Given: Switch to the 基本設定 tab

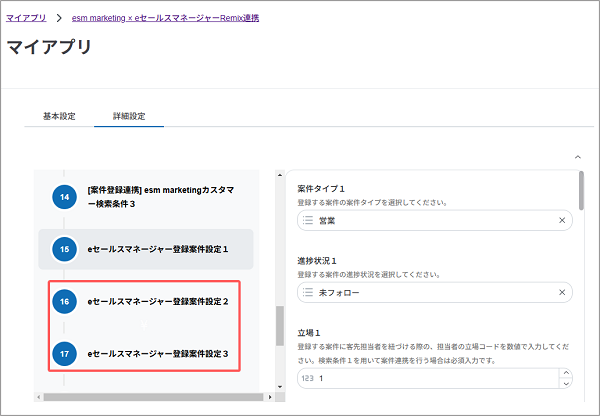Looking at the screenshot, I should pyautogui.click(x=59, y=116).
